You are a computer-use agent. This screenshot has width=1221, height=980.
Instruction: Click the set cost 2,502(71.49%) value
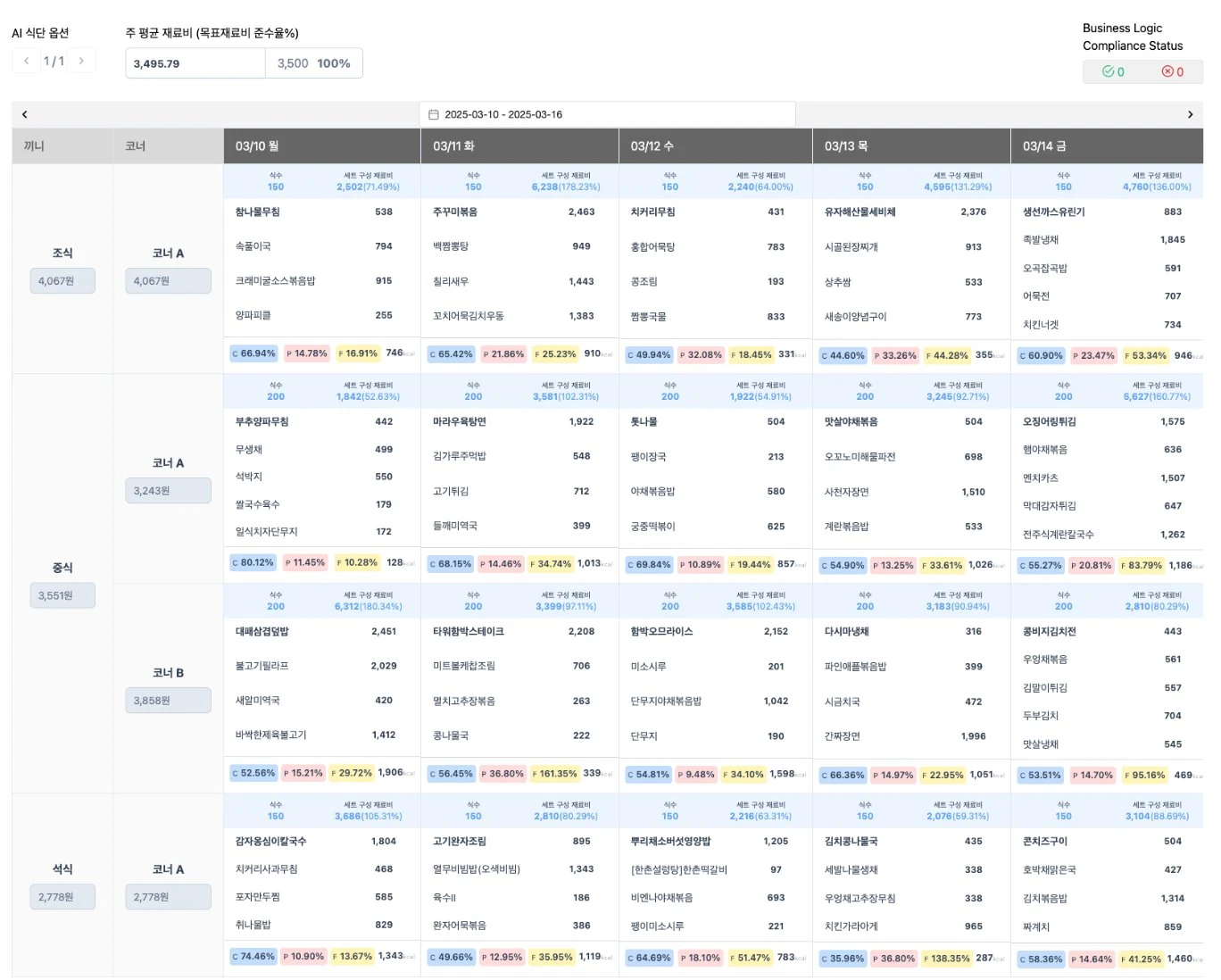click(368, 187)
